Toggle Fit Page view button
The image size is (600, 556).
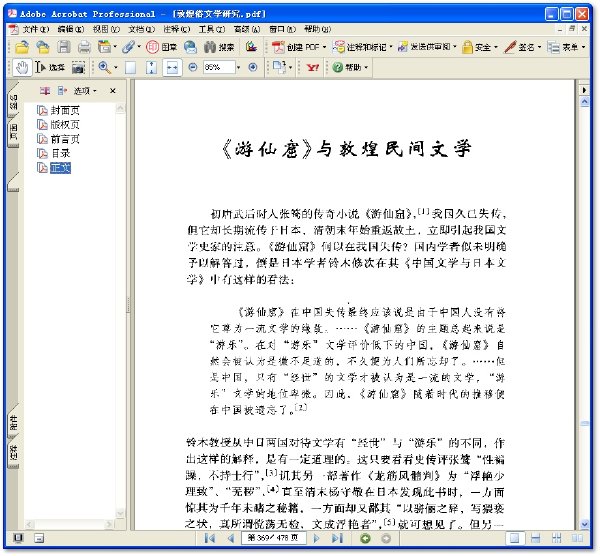152,68
